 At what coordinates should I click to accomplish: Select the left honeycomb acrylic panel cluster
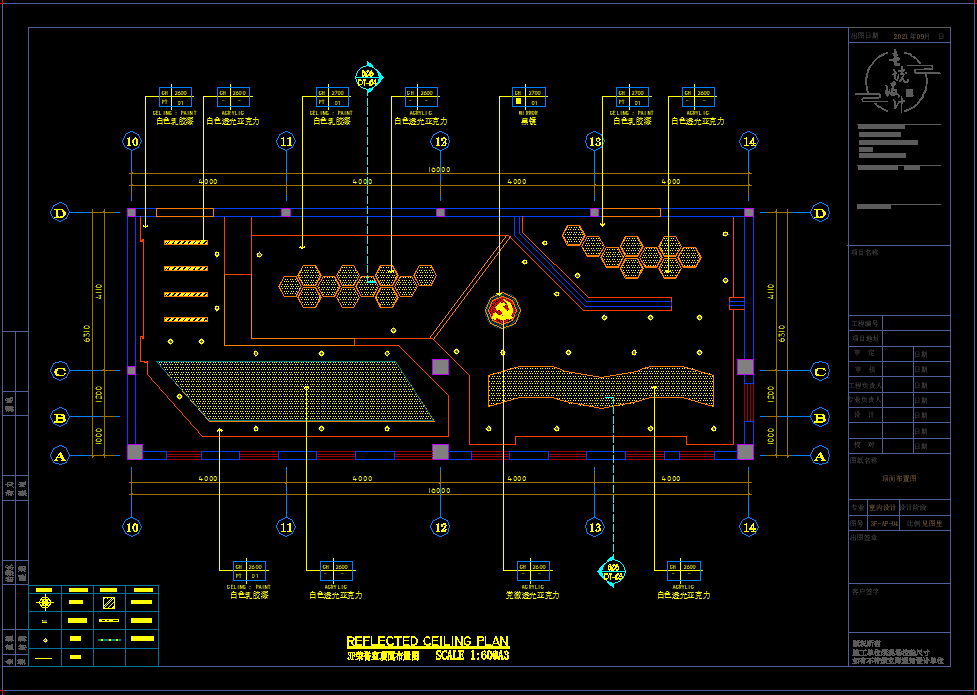tap(358, 286)
